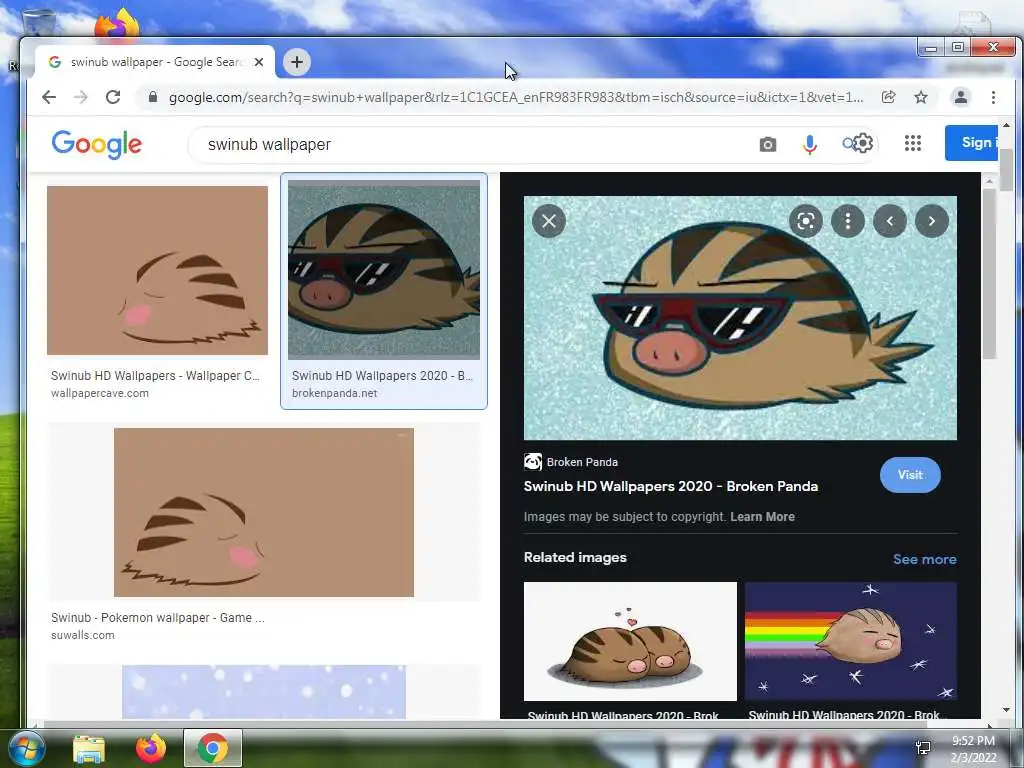Click the wallpapercave.com source text

(x=100, y=393)
